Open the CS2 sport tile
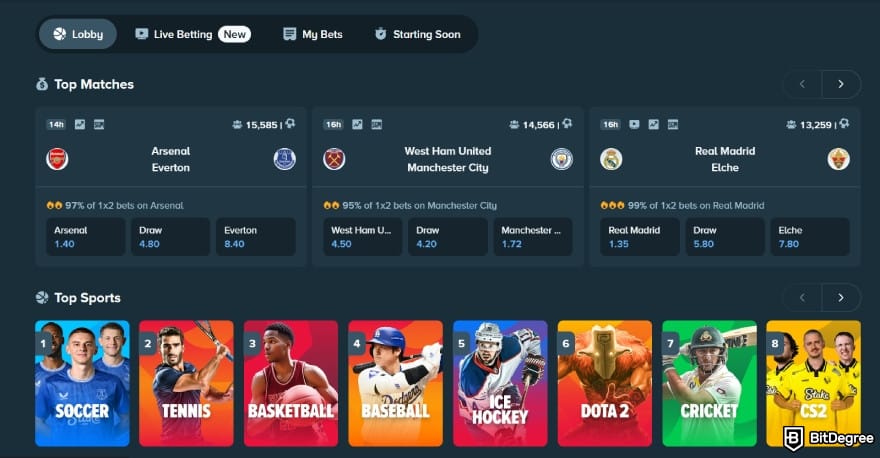Screen dimensions: 880x458 (x=813, y=383)
